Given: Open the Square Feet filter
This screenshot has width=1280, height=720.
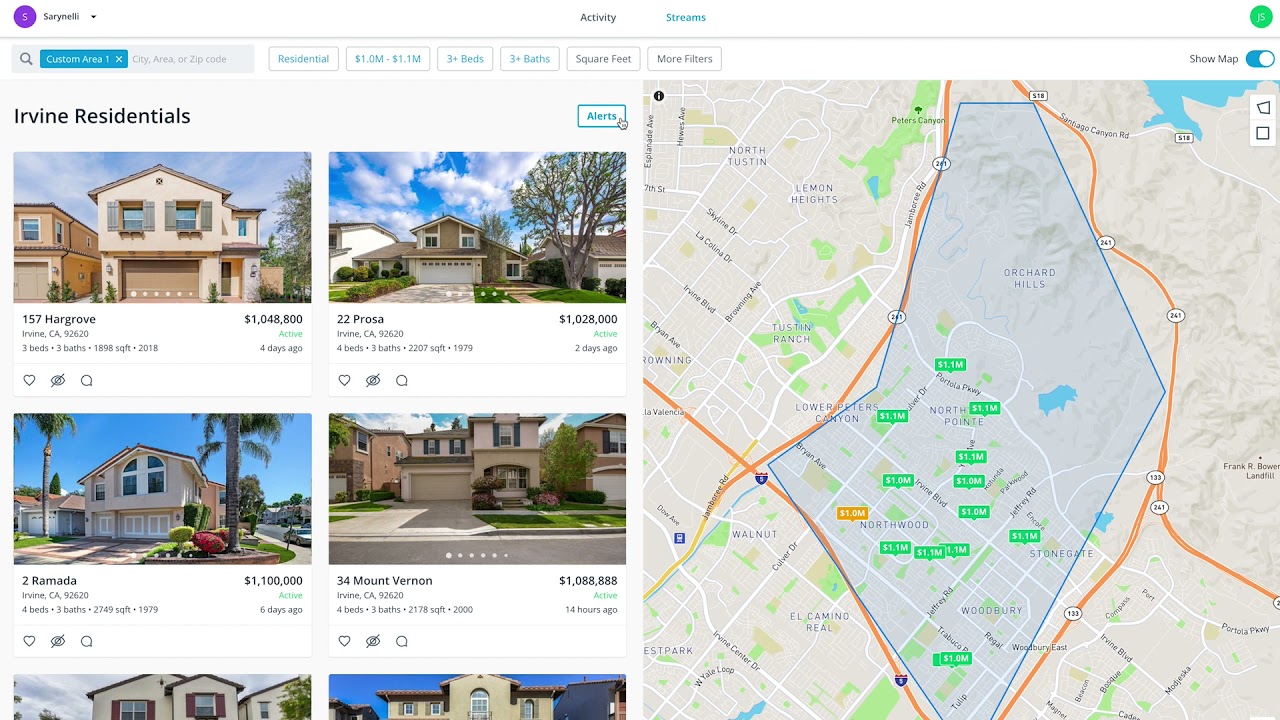Looking at the screenshot, I should pos(604,59).
